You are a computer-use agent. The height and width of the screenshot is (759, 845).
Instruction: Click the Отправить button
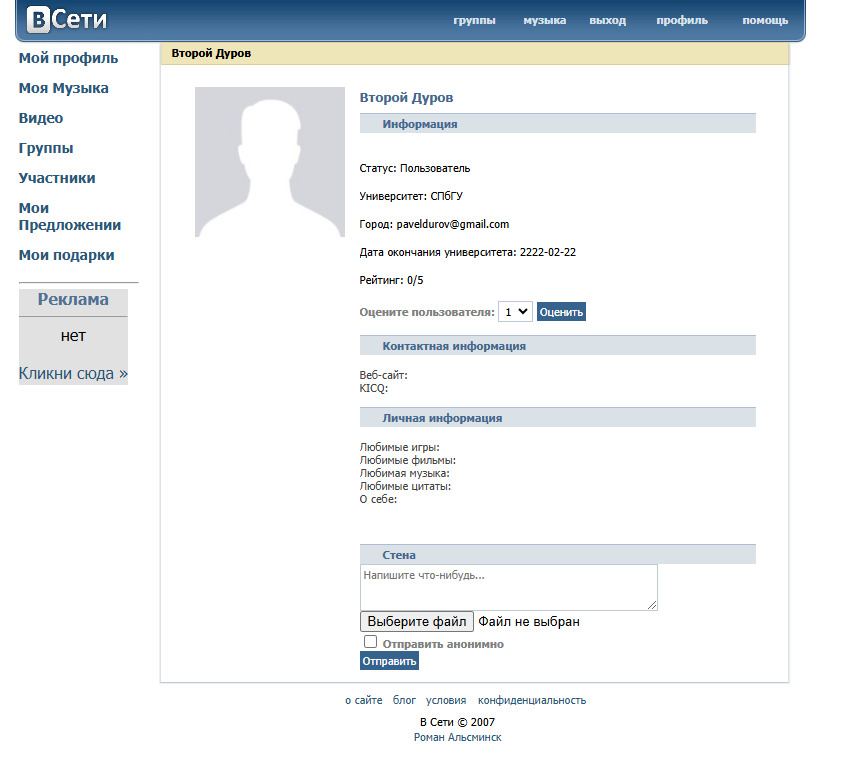389,661
